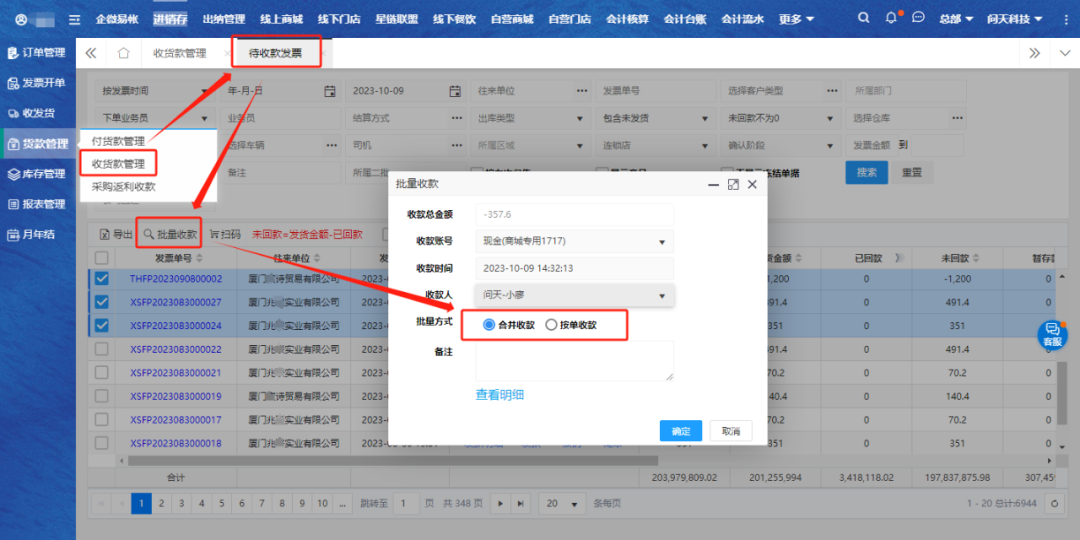Click the 确定 button in the dialog

pos(680,431)
